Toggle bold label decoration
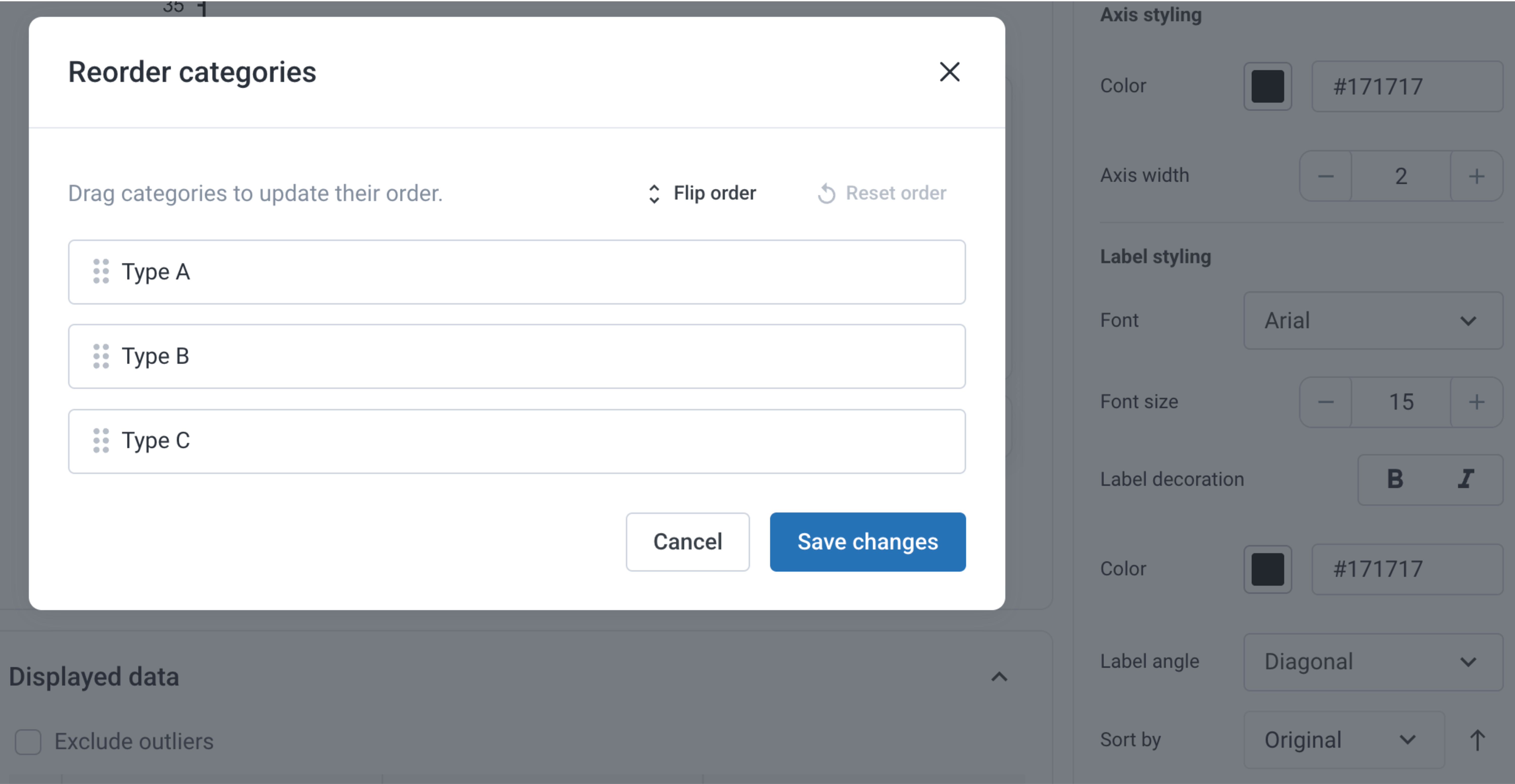The image size is (1515, 784). (x=1395, y=479)
